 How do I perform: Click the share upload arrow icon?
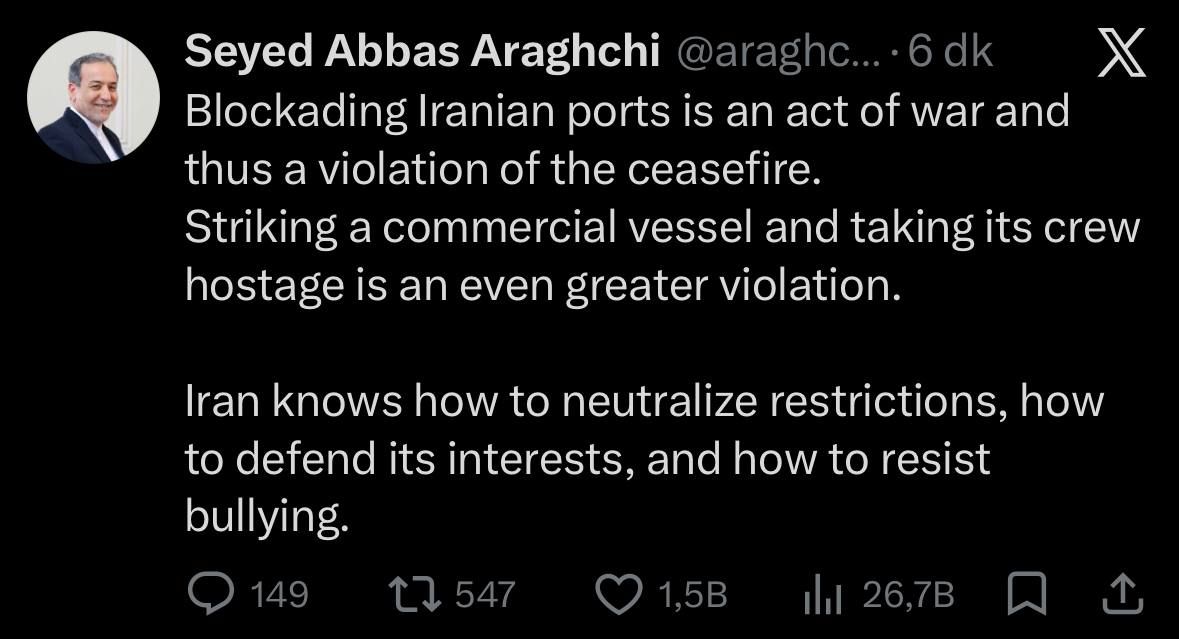click(x=1121, y=595)
